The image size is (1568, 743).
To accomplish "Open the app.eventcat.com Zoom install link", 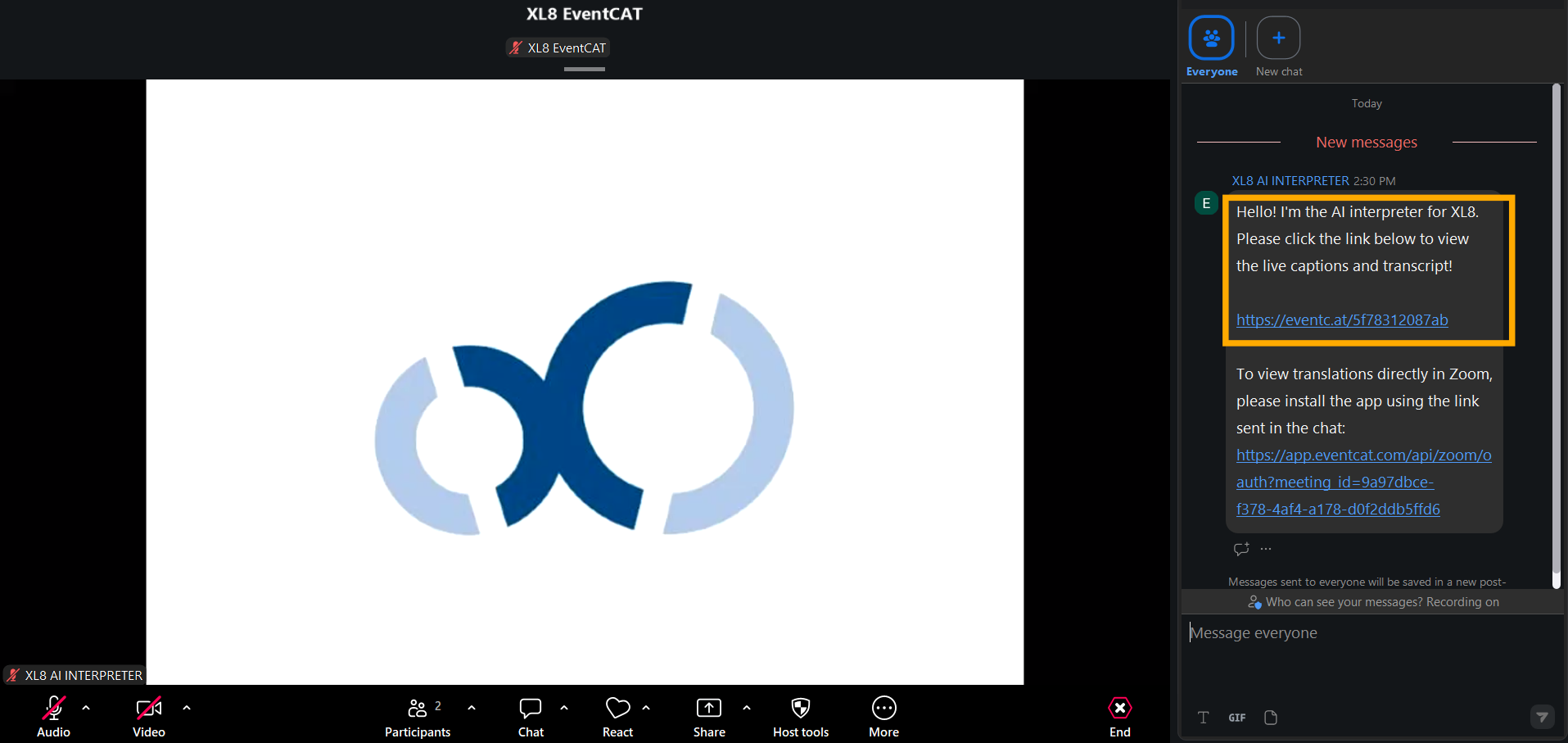I will coord(1363,482).
